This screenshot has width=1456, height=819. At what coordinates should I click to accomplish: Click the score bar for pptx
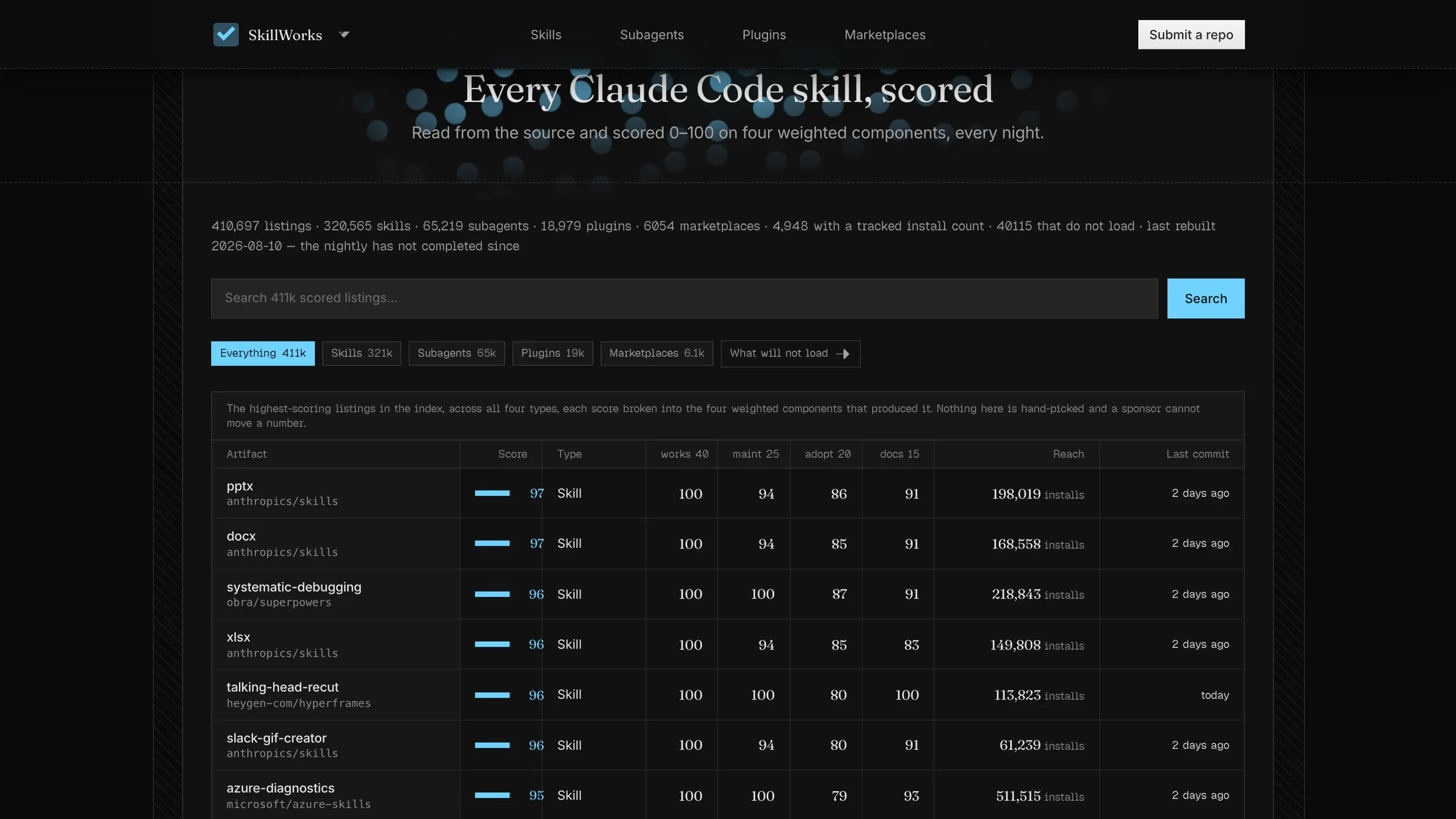pos(492,493)
